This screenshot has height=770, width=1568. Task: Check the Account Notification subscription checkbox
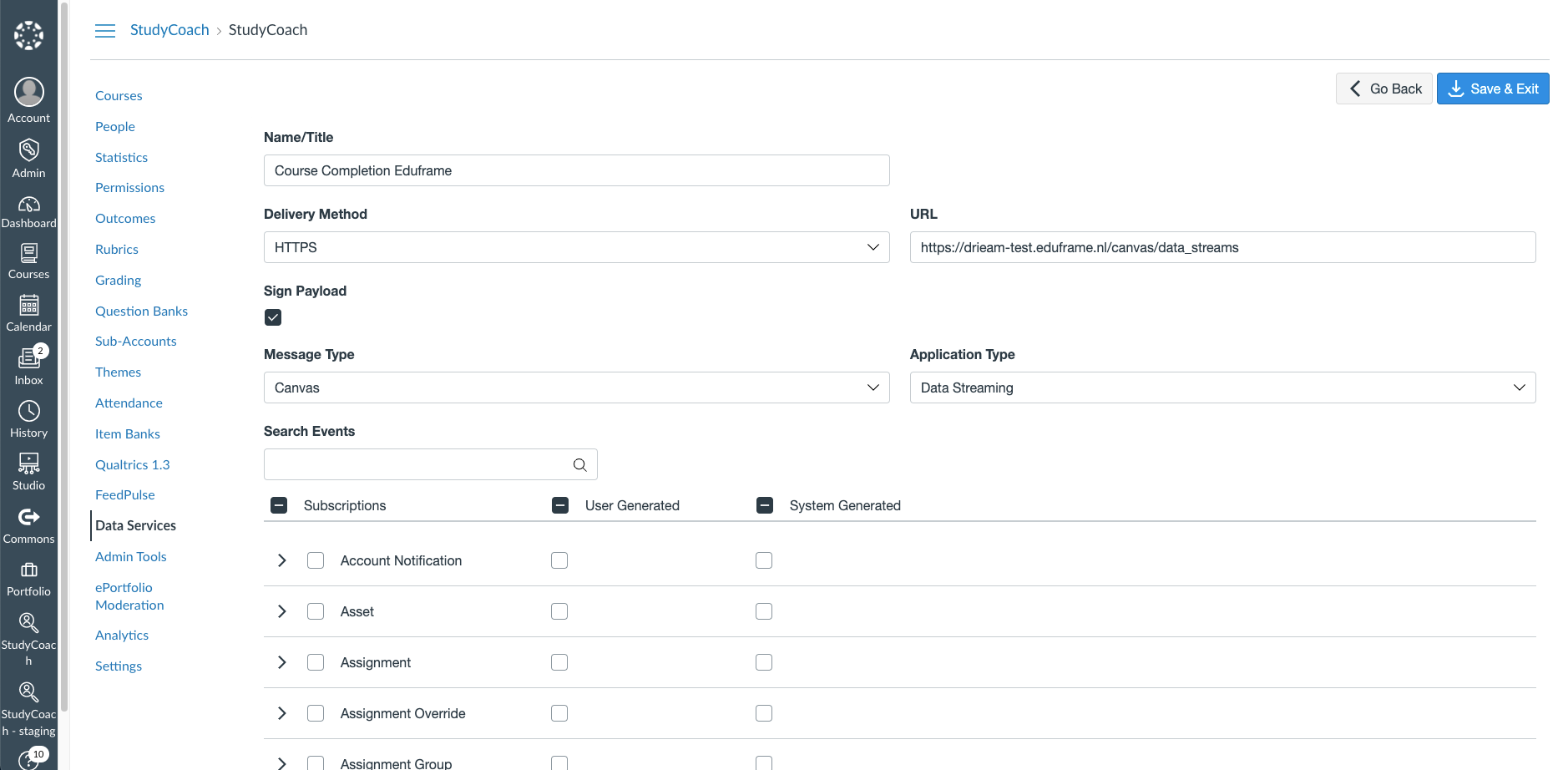point(316,560)
